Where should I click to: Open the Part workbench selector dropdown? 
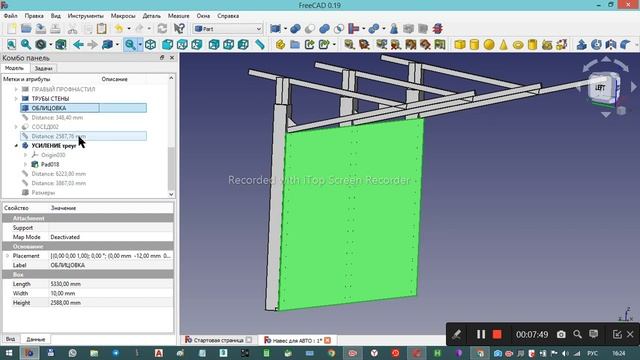tap(228, 29)
